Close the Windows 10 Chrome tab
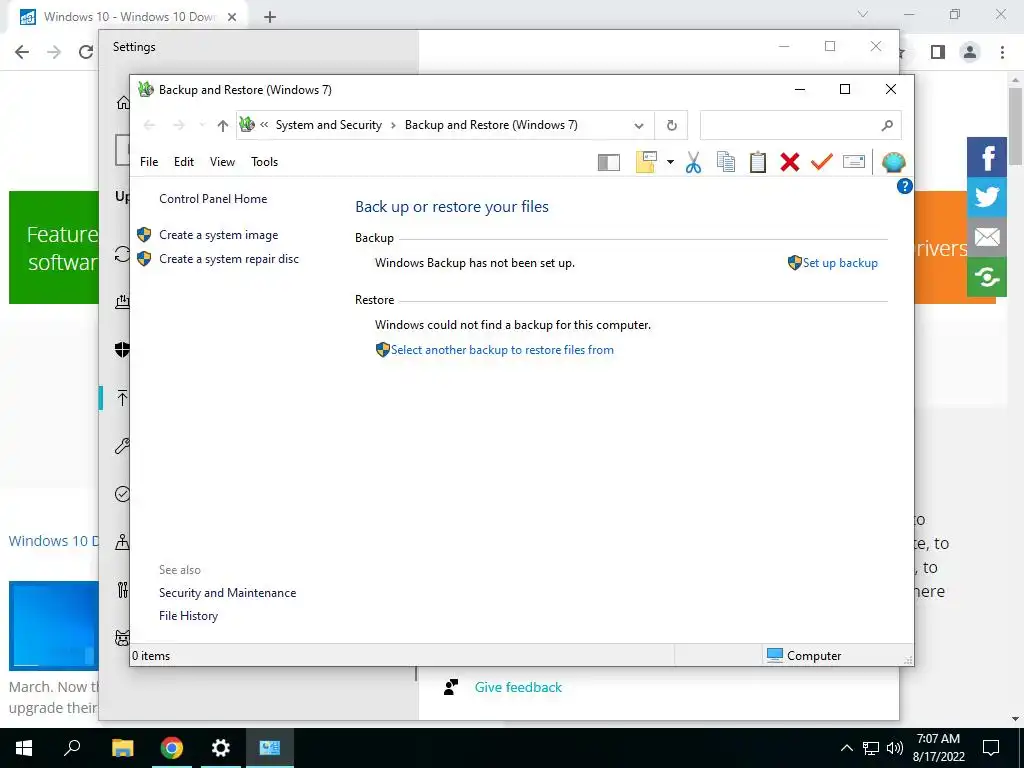The image size is (1024, 768). tap(232, 17)
